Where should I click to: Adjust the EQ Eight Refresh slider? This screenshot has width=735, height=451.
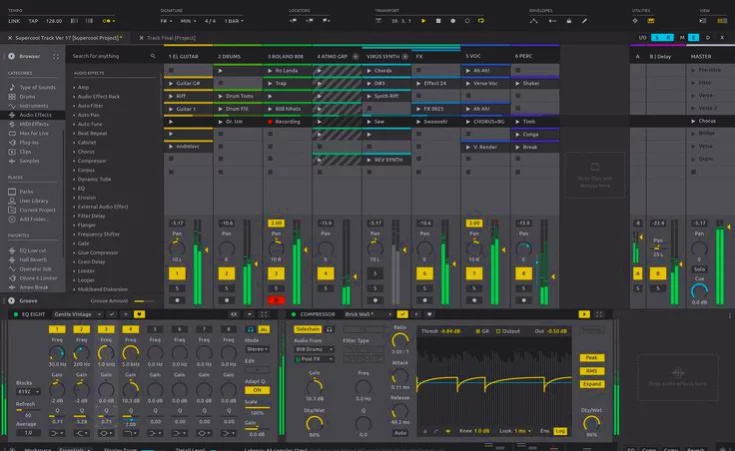(28, 410)
